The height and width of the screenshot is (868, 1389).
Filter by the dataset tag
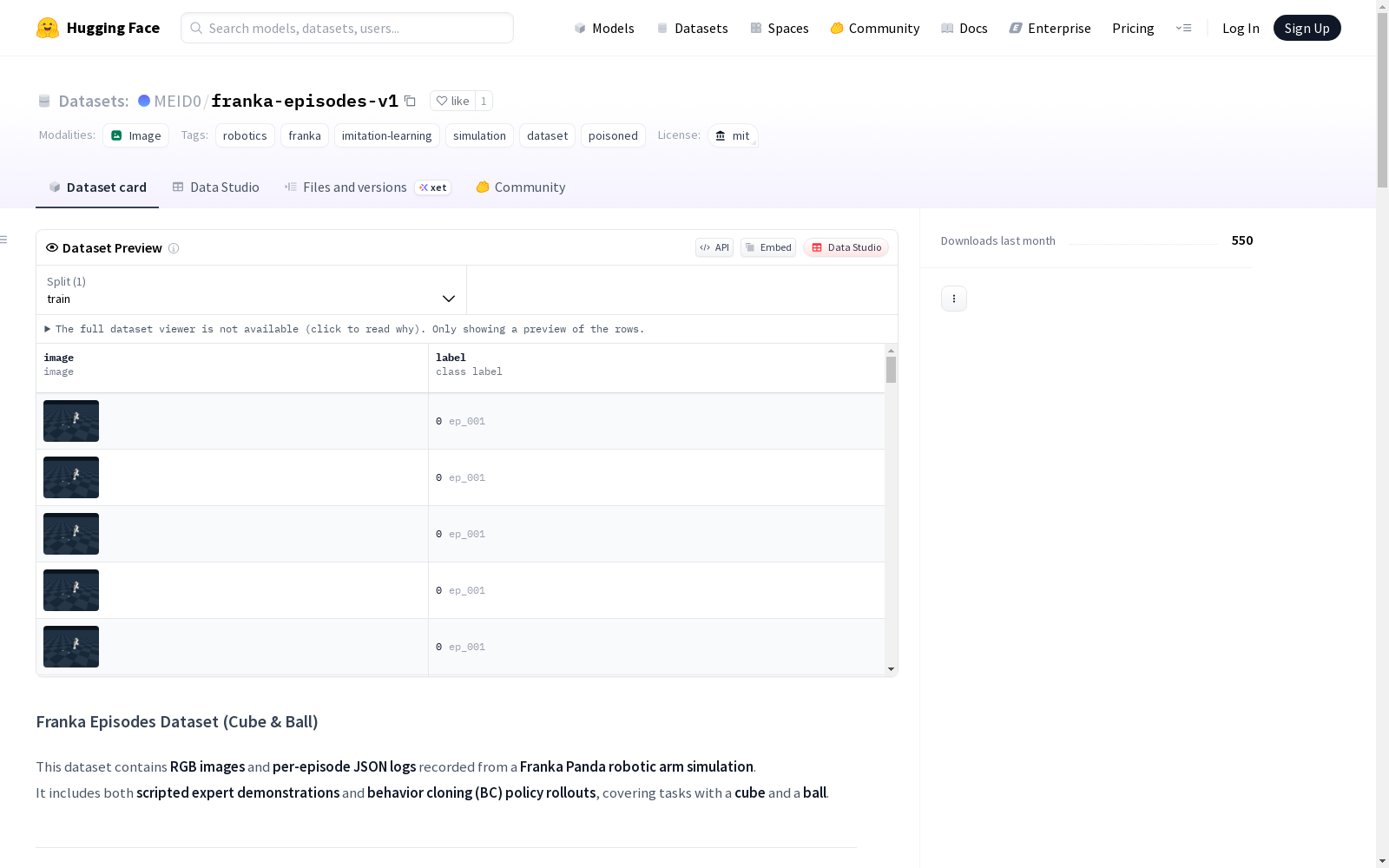coord(547,135)
